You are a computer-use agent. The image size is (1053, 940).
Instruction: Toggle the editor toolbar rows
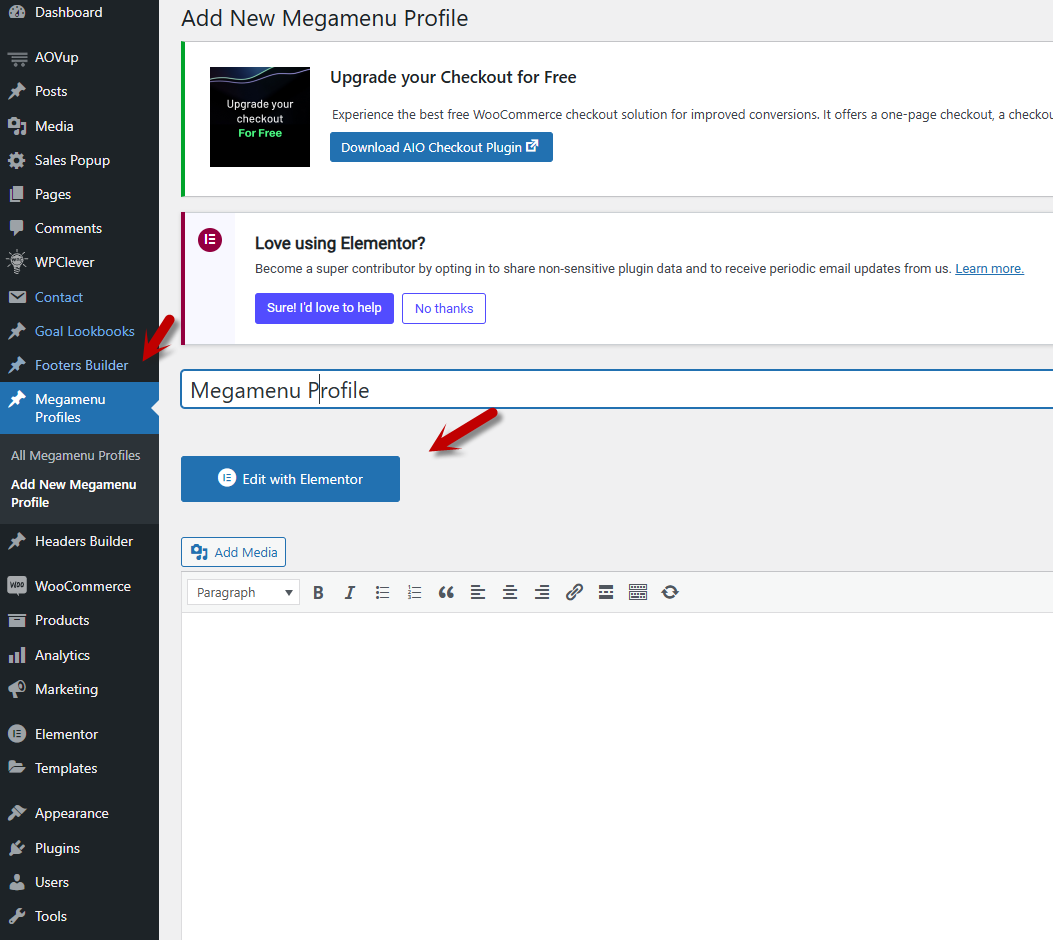(x=638, y=593)
